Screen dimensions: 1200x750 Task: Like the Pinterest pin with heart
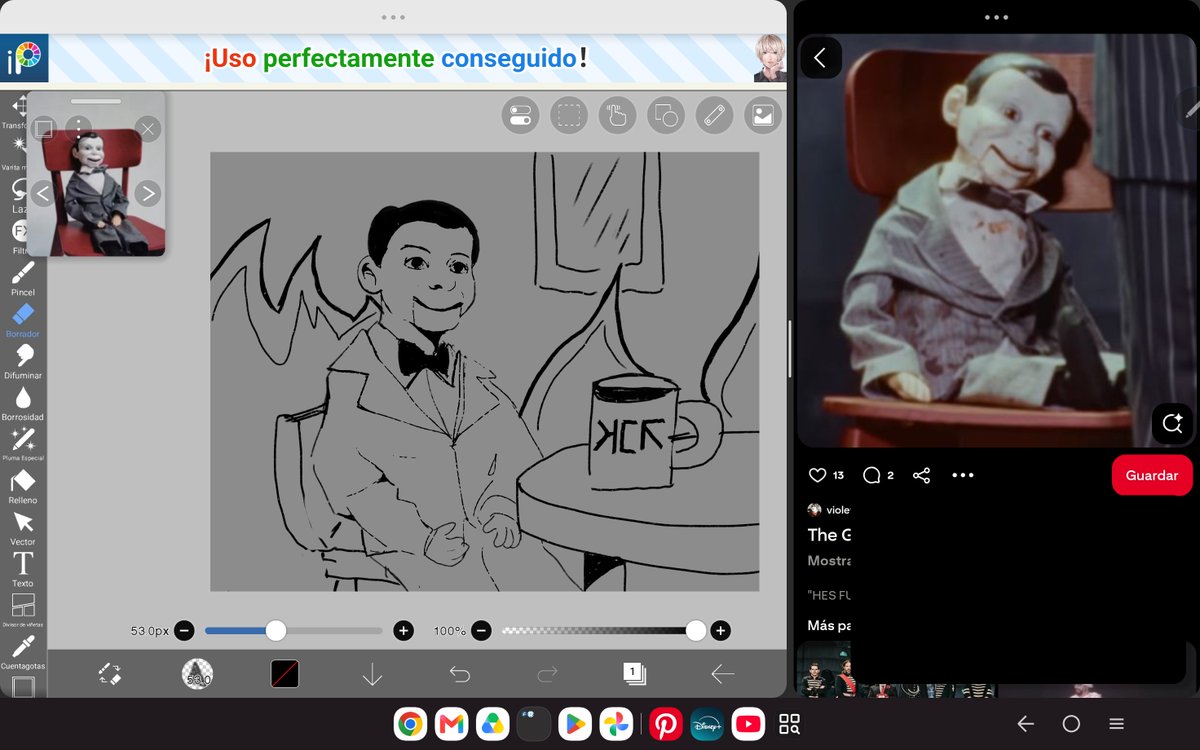(818, 475)
